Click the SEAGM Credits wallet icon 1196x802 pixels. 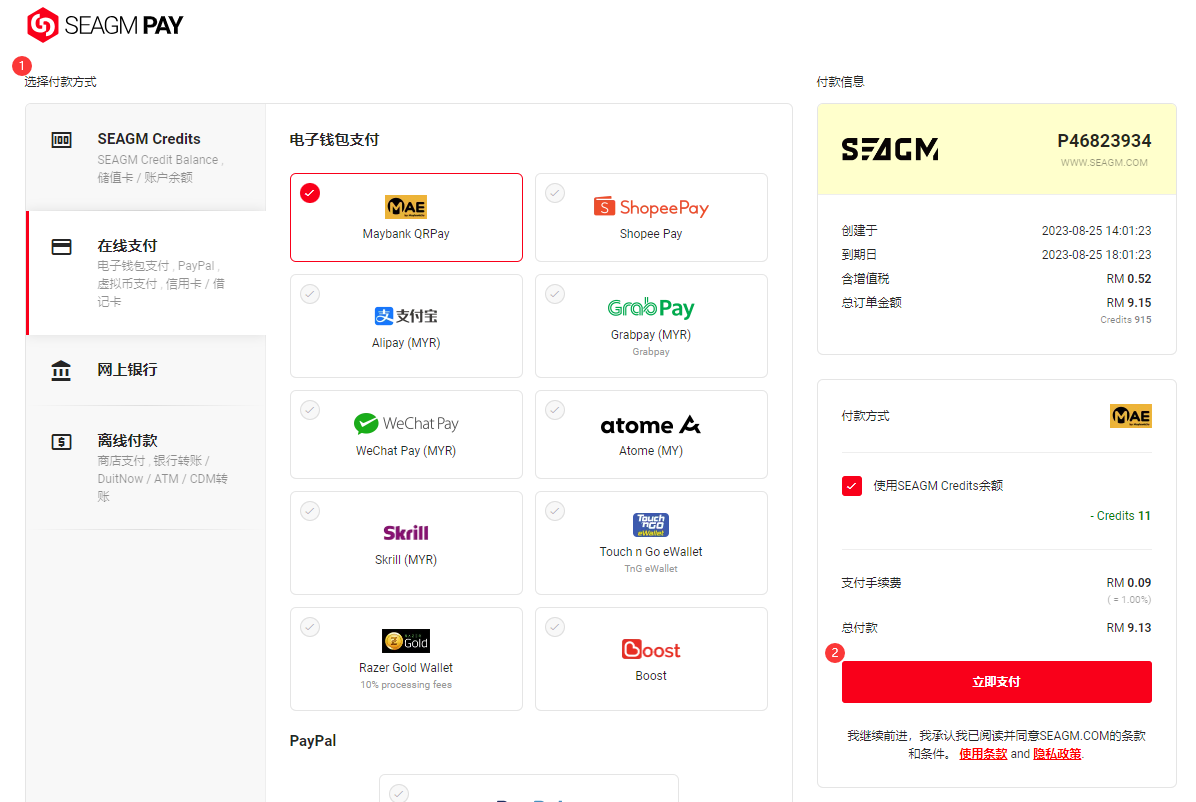61,140
